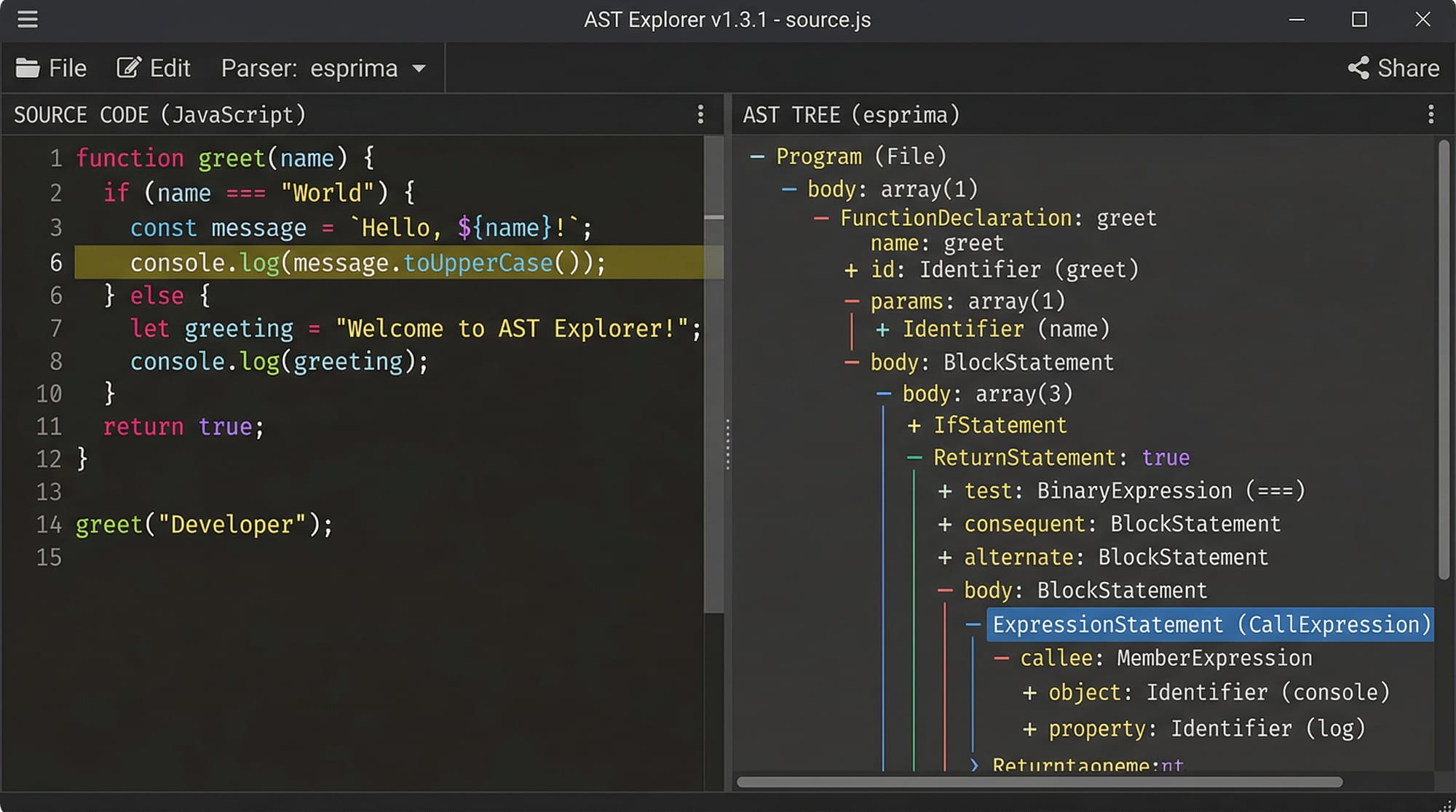Collapse the params: array(1) node
The height and width of the screenshot is (812, 1456).
coord(851,301)
